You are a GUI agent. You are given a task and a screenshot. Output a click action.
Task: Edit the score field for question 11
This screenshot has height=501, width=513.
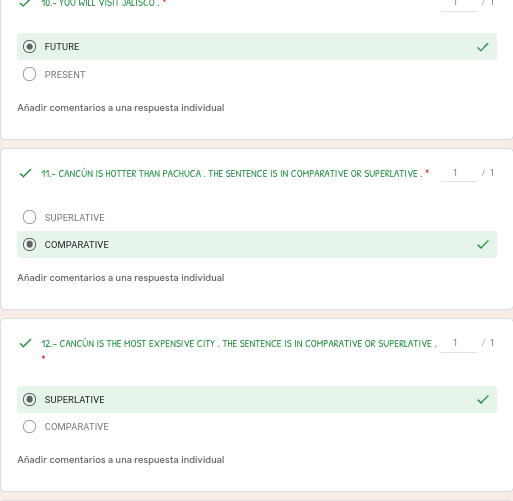coord(459,173)
